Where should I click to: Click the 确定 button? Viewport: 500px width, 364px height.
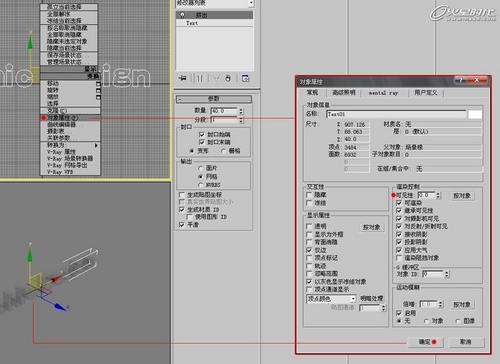pyautogui.click(x=426, y=342)
